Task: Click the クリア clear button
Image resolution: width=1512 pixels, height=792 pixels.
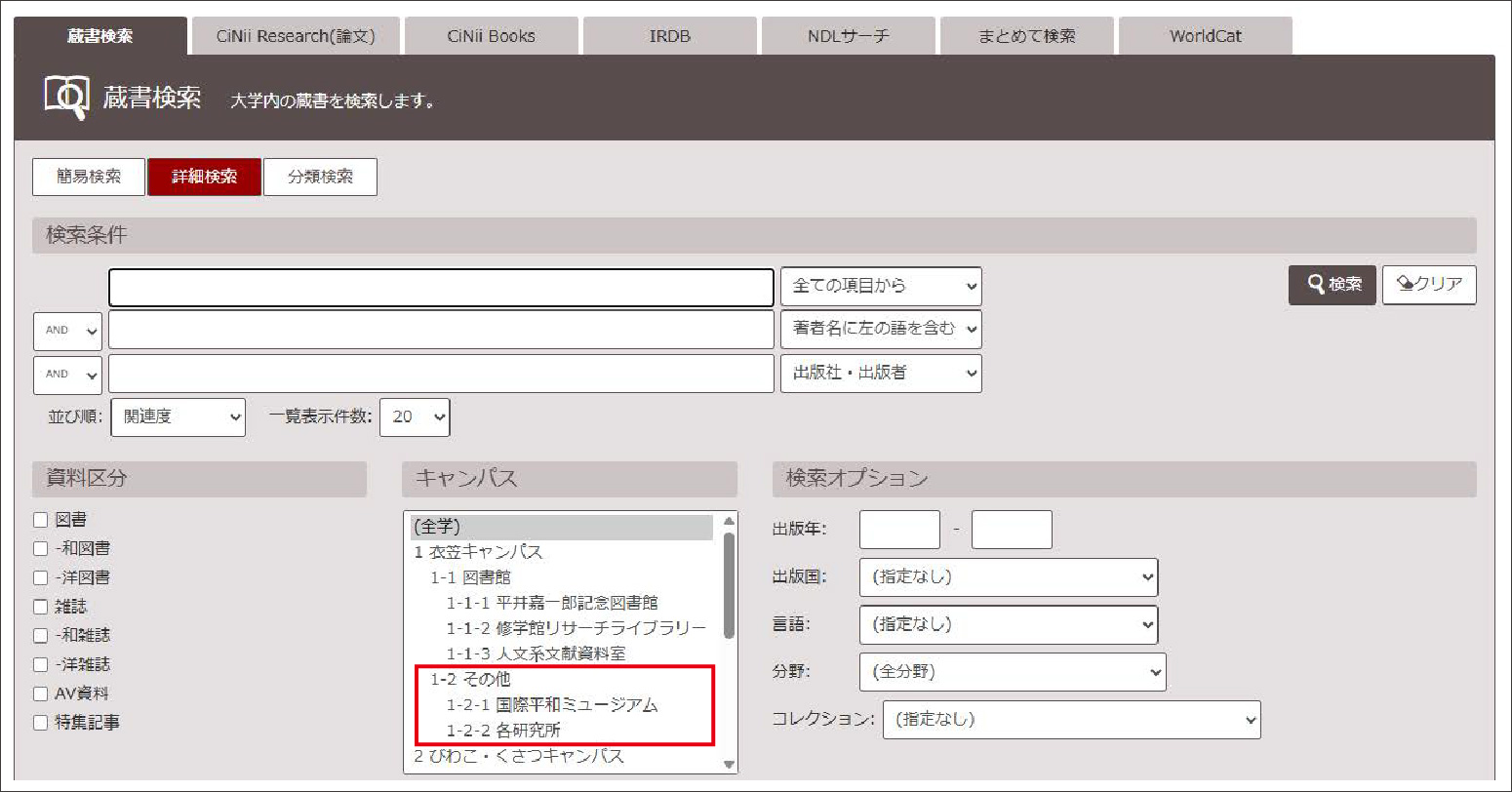Action: (1428, 285)
